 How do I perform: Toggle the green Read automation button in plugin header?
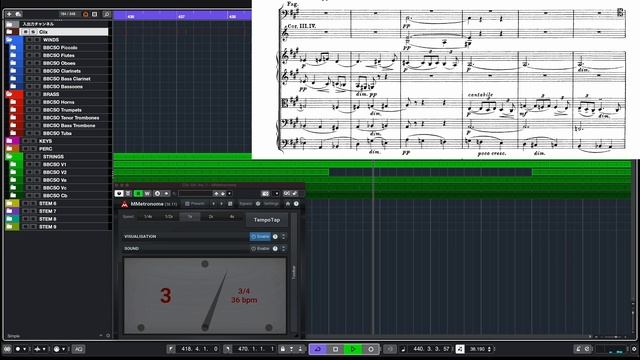coord(138,193)
